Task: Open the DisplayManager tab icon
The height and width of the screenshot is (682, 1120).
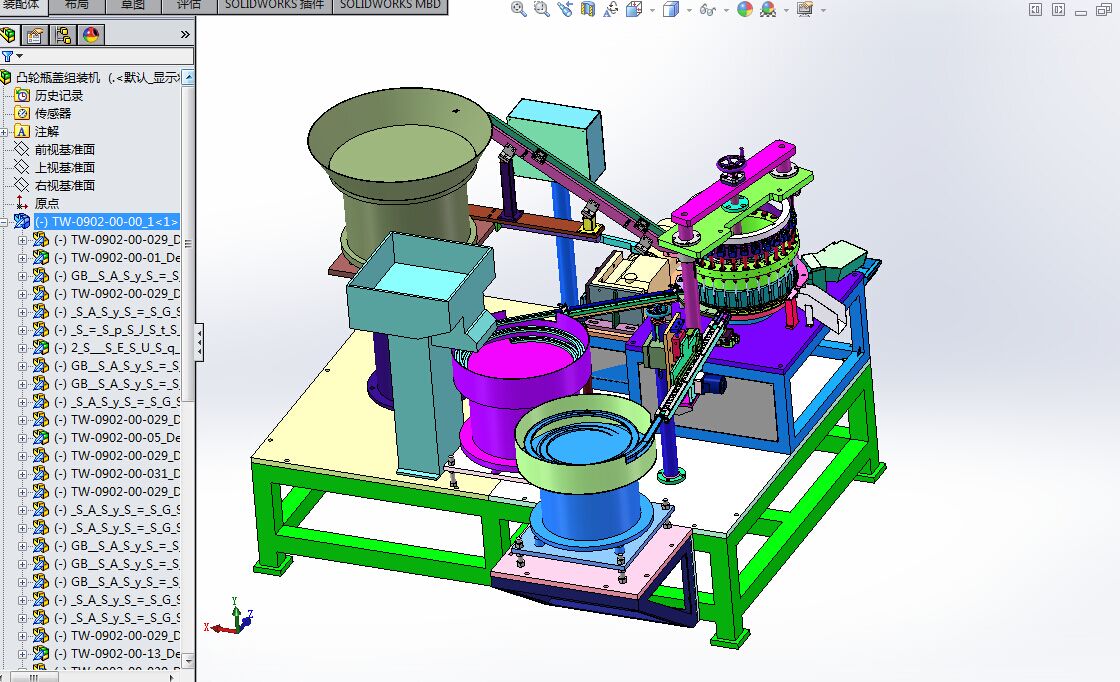Action: [91, 34]
